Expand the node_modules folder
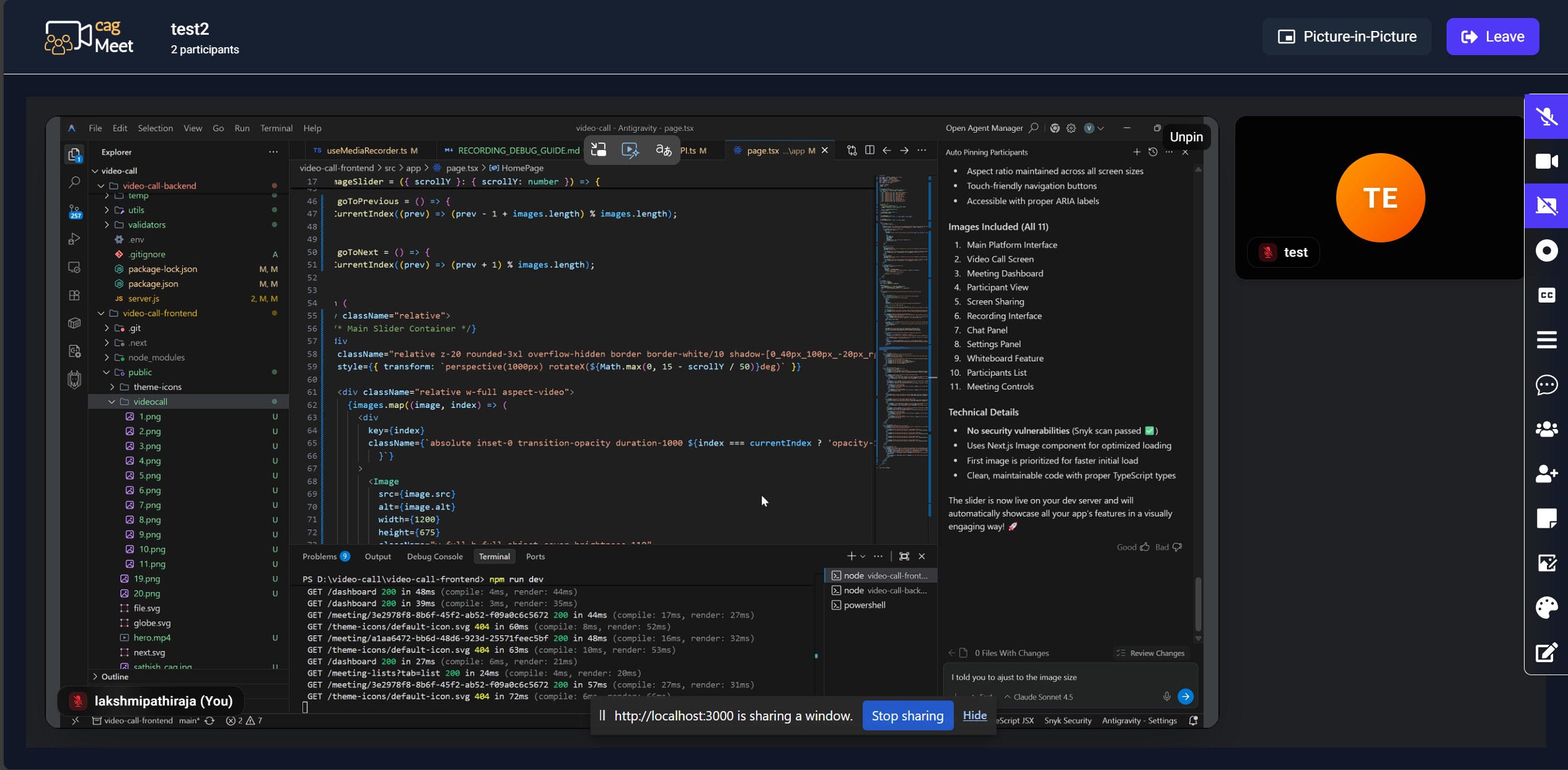 [x=107, y=358]
